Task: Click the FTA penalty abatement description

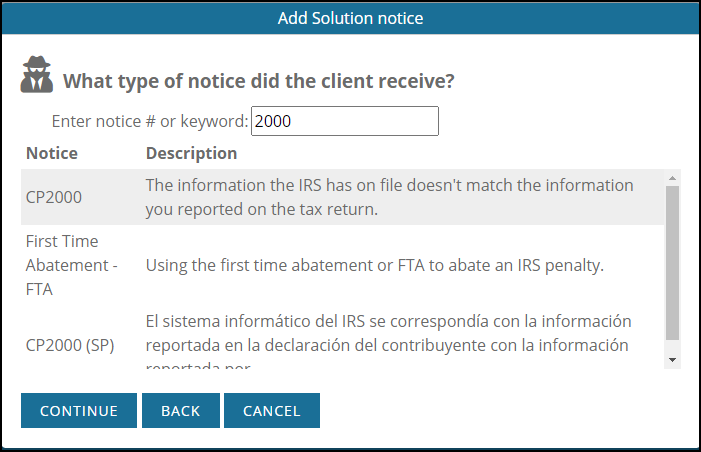Action: tap(375, 265)
